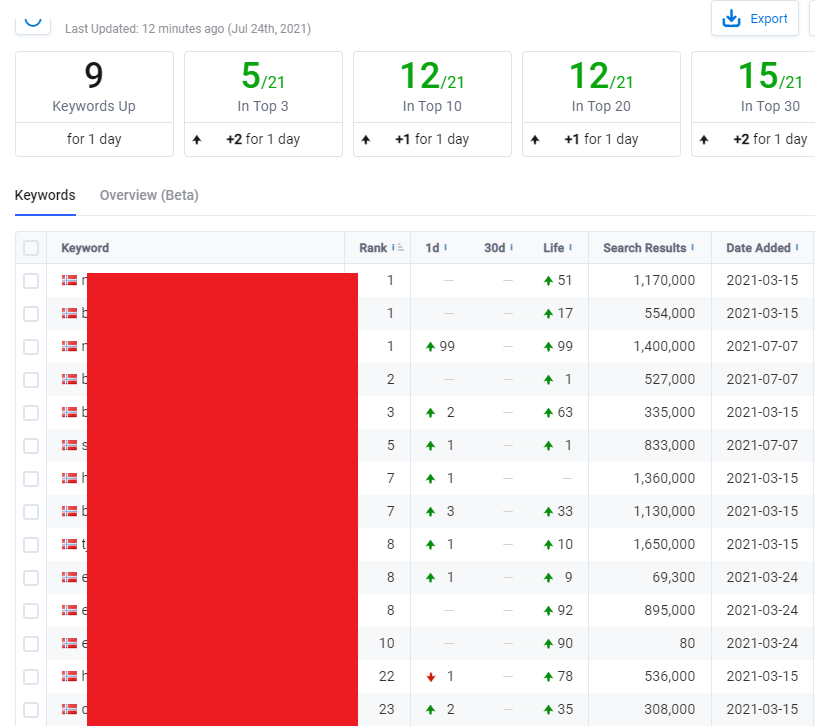815x726 pixels.
Task: Click date '2021-03-24' in the 69,300 row
Action: coord(762,577)
